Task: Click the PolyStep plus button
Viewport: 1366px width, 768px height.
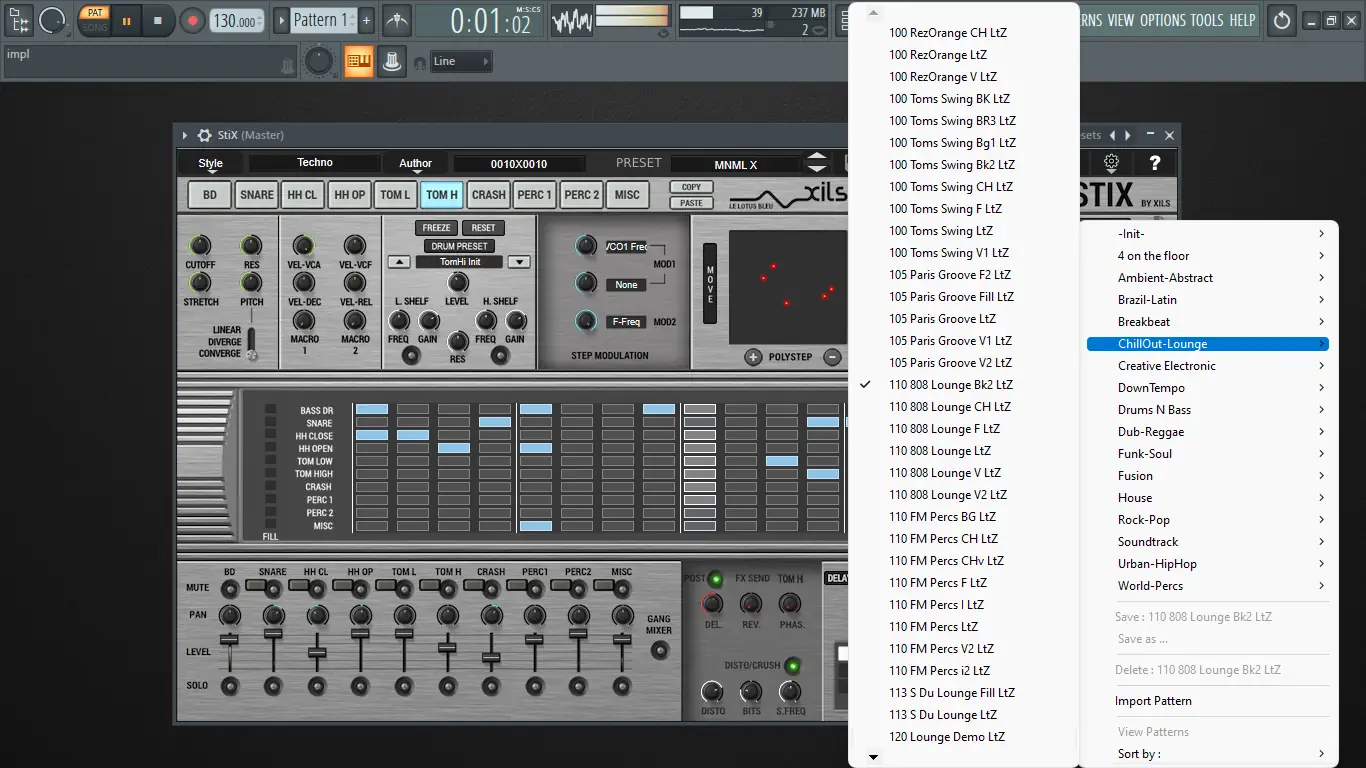Action: [x=753, y=357]
